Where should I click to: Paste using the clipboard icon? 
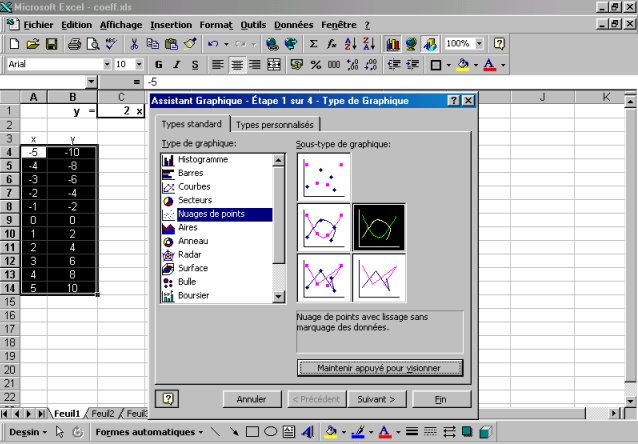tap(171, 44)
